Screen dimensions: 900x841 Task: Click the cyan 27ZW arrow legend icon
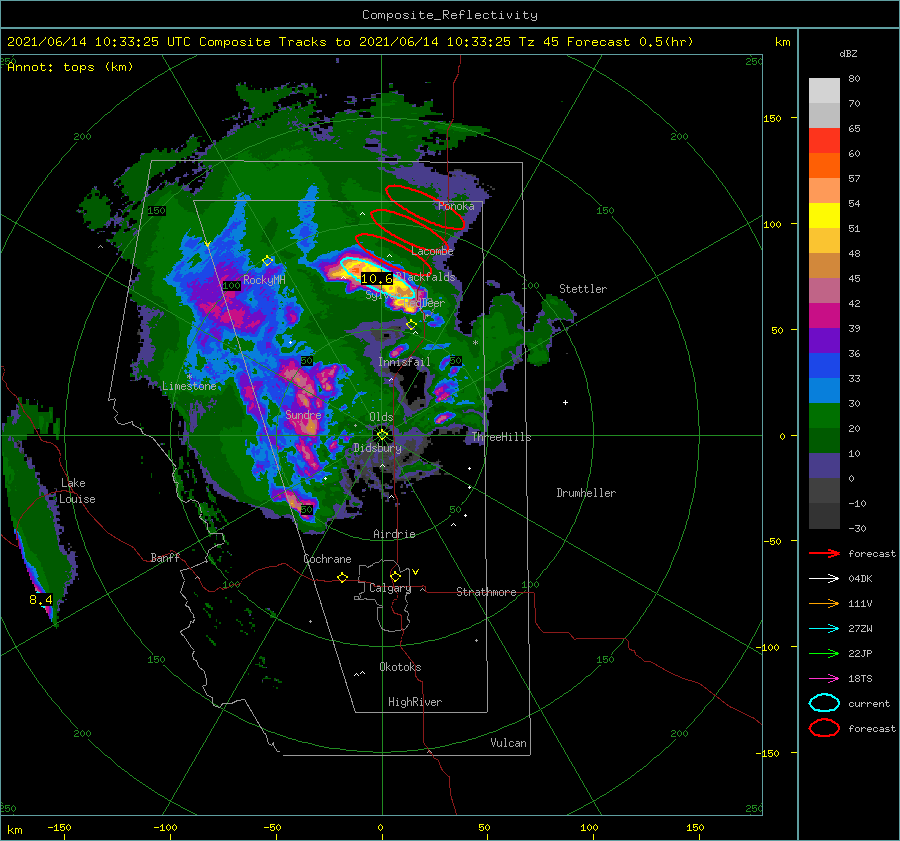[824, 629]
